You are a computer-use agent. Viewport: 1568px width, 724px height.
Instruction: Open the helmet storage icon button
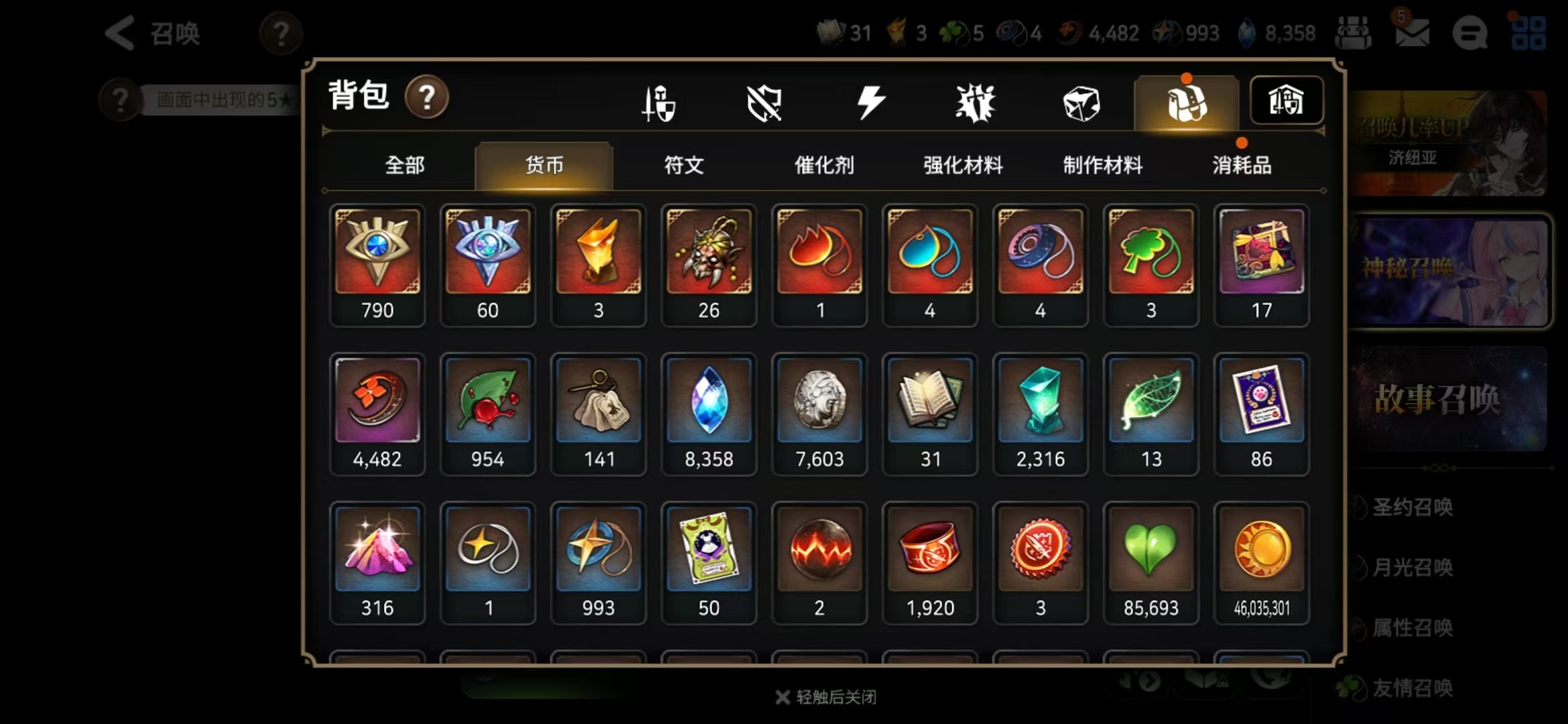tap(1287, 101)
